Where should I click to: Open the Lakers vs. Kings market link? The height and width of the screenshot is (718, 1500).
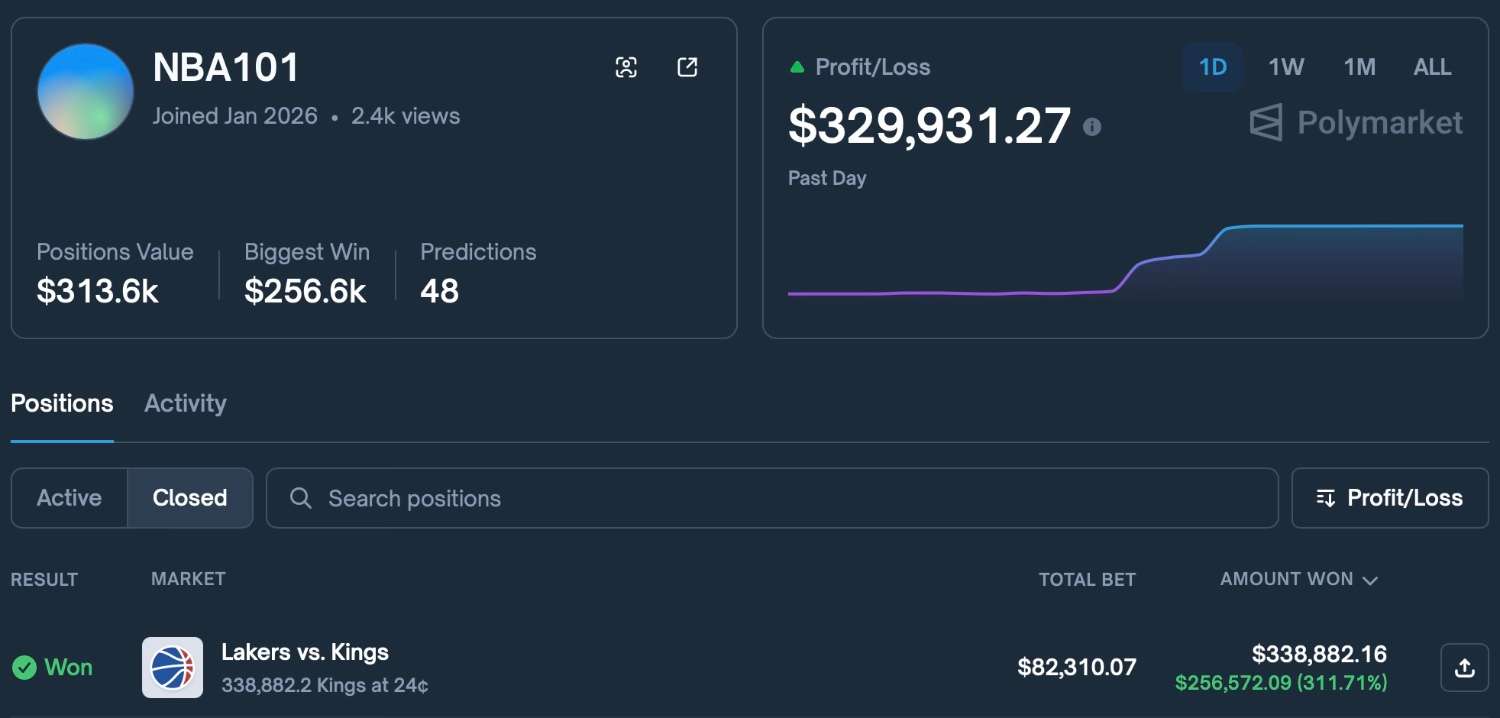point(305,653)
